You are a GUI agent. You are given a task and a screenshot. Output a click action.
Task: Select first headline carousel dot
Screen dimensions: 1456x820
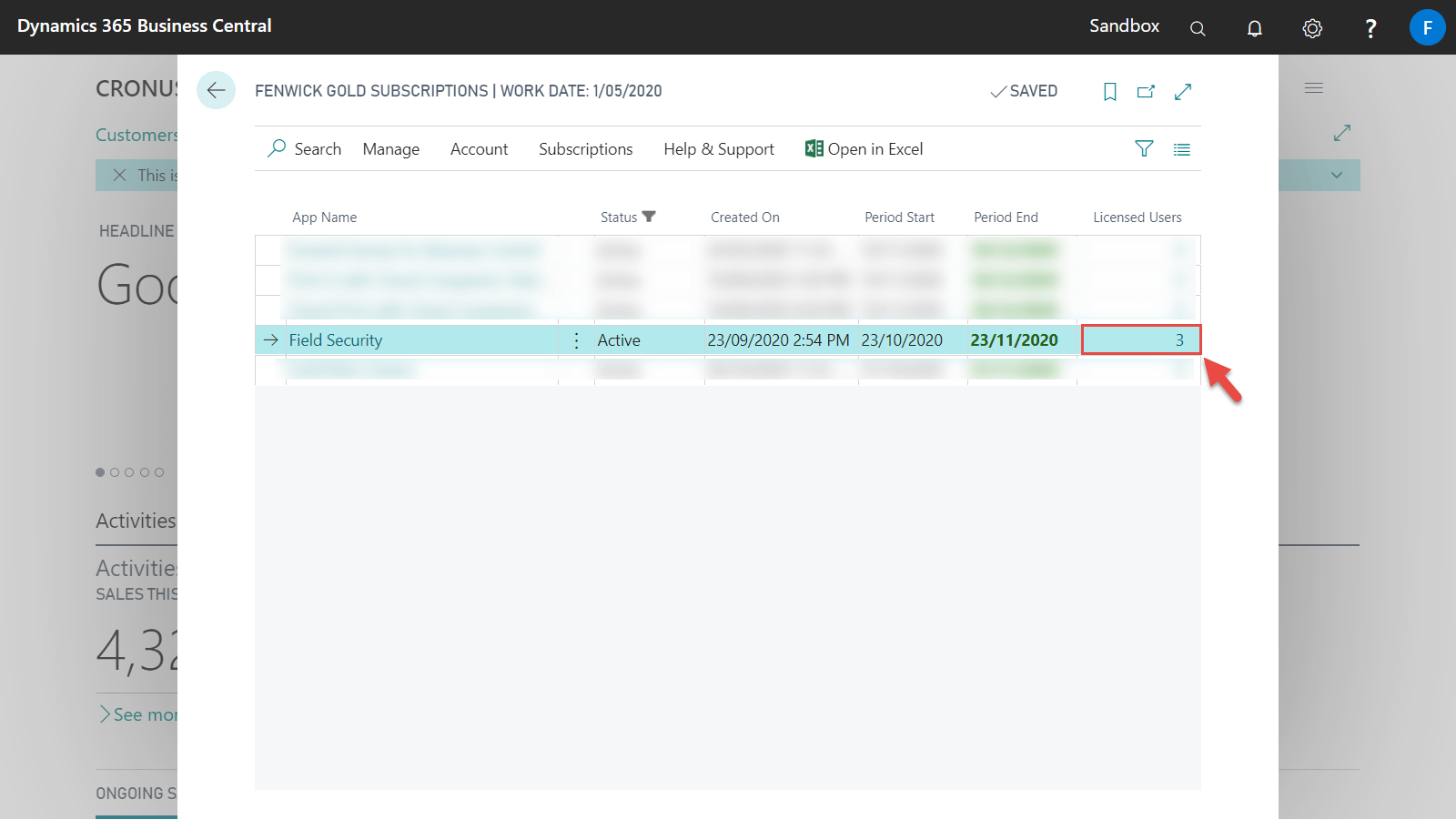click(x=100, y=472)
